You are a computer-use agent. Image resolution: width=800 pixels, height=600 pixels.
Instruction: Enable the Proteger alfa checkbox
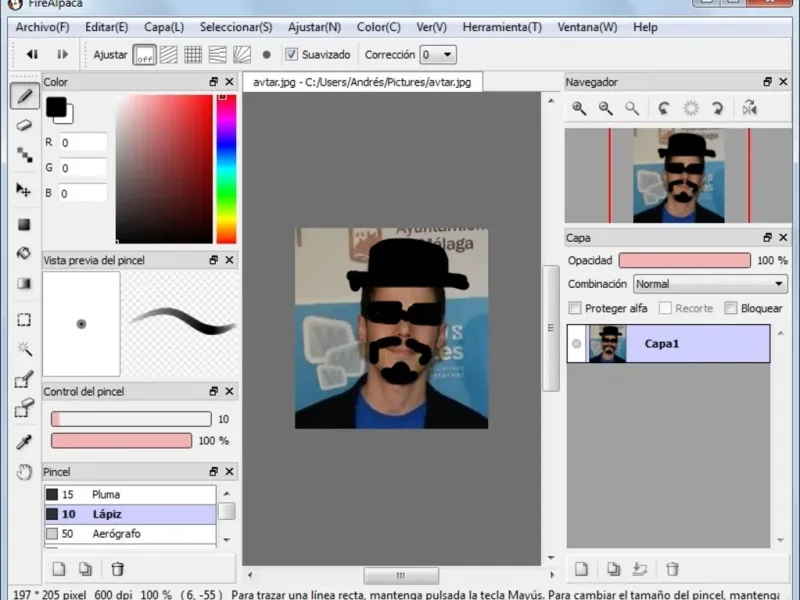click(x=575, y=309)
